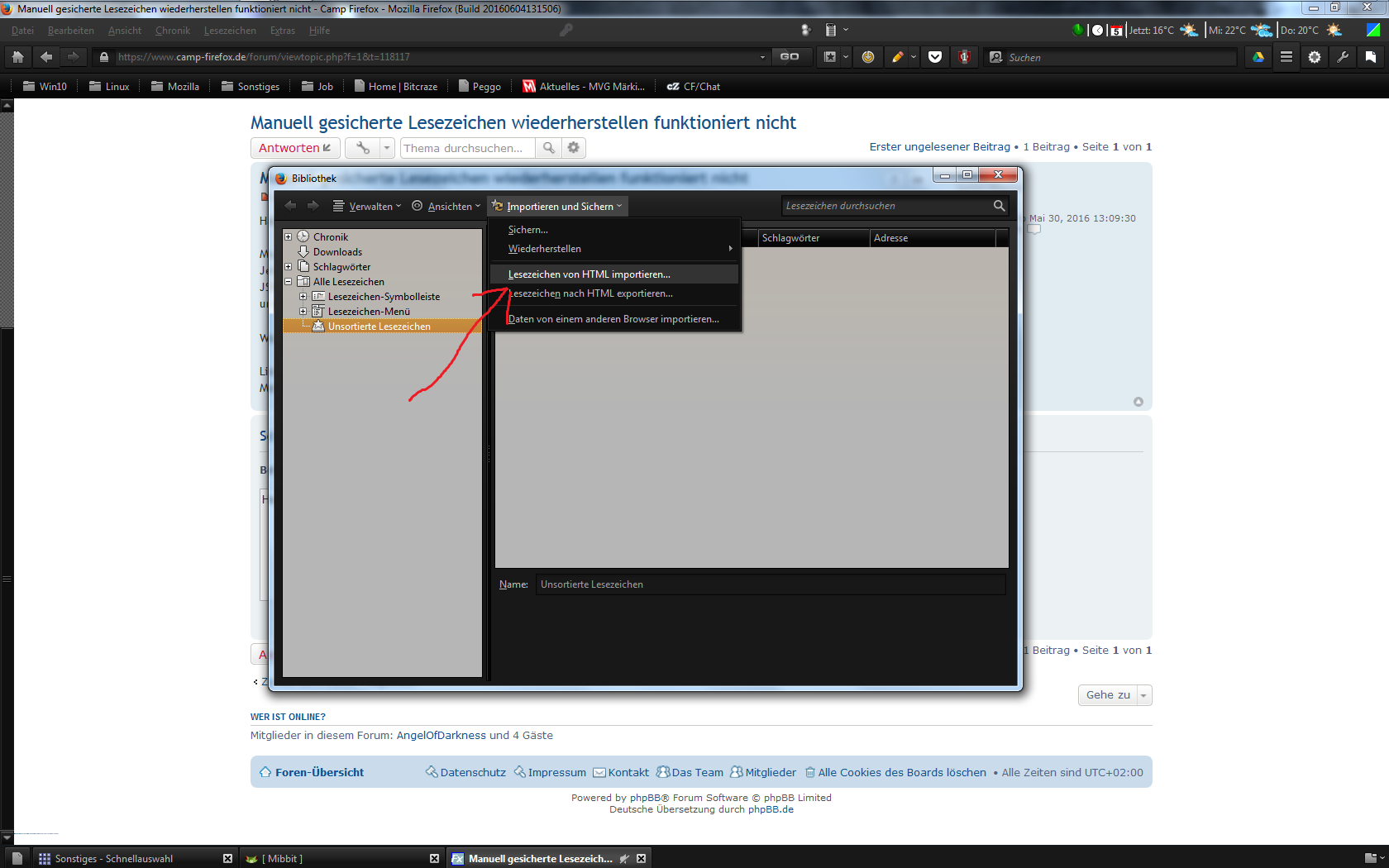Select Daten von einem anderen Browser importieren...
Viewport: 1389px width, 868px height.
613,319
